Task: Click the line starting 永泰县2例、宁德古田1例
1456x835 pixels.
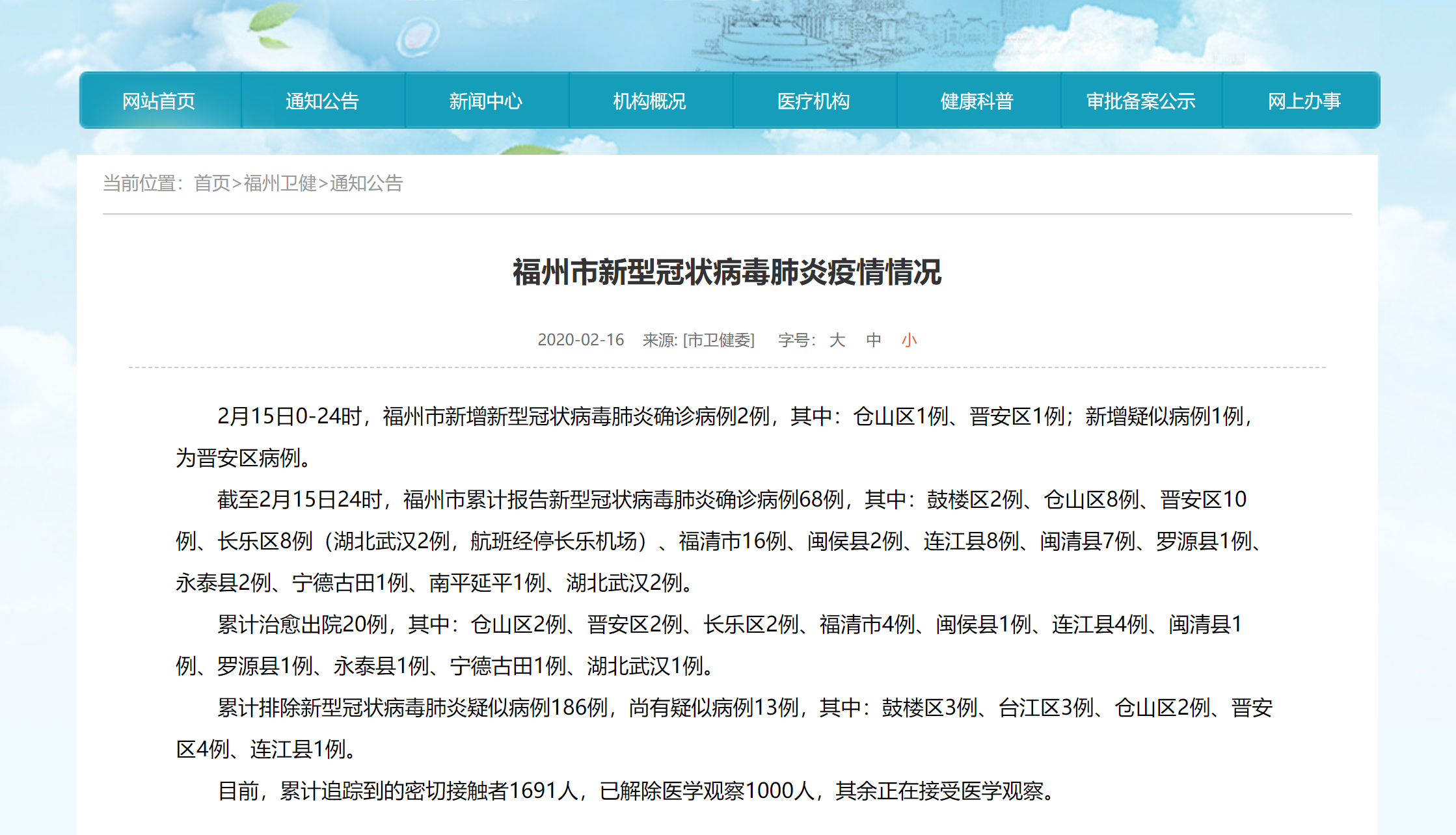Action: 435,583
